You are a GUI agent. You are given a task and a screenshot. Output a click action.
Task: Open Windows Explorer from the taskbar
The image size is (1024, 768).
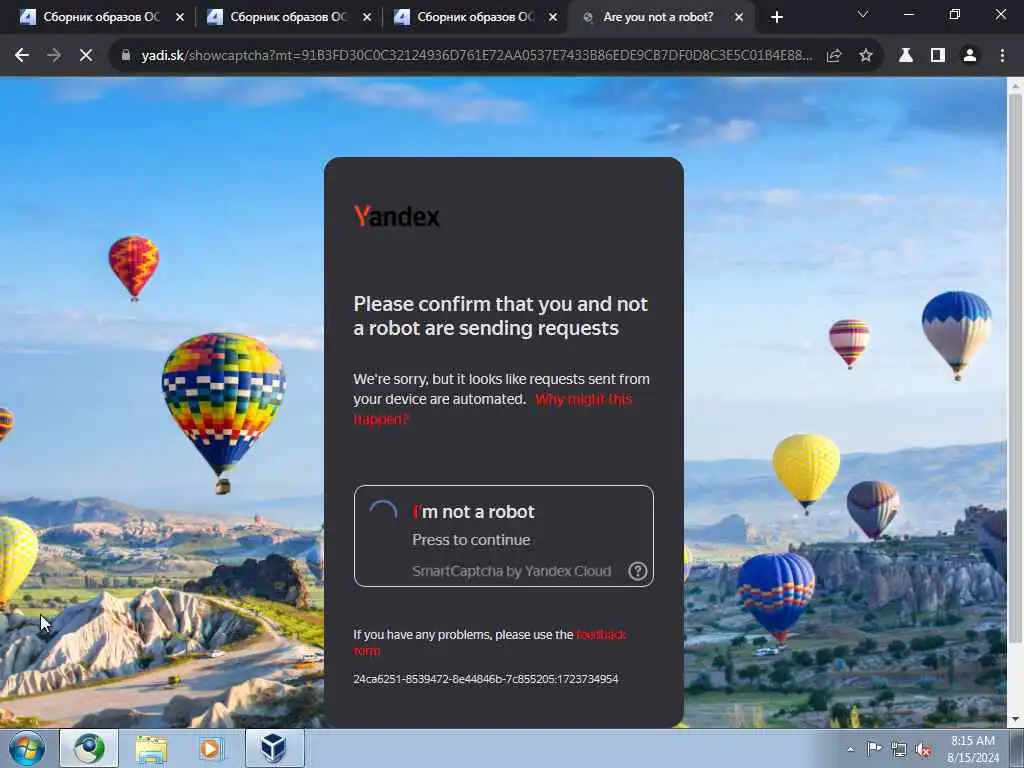152,748
